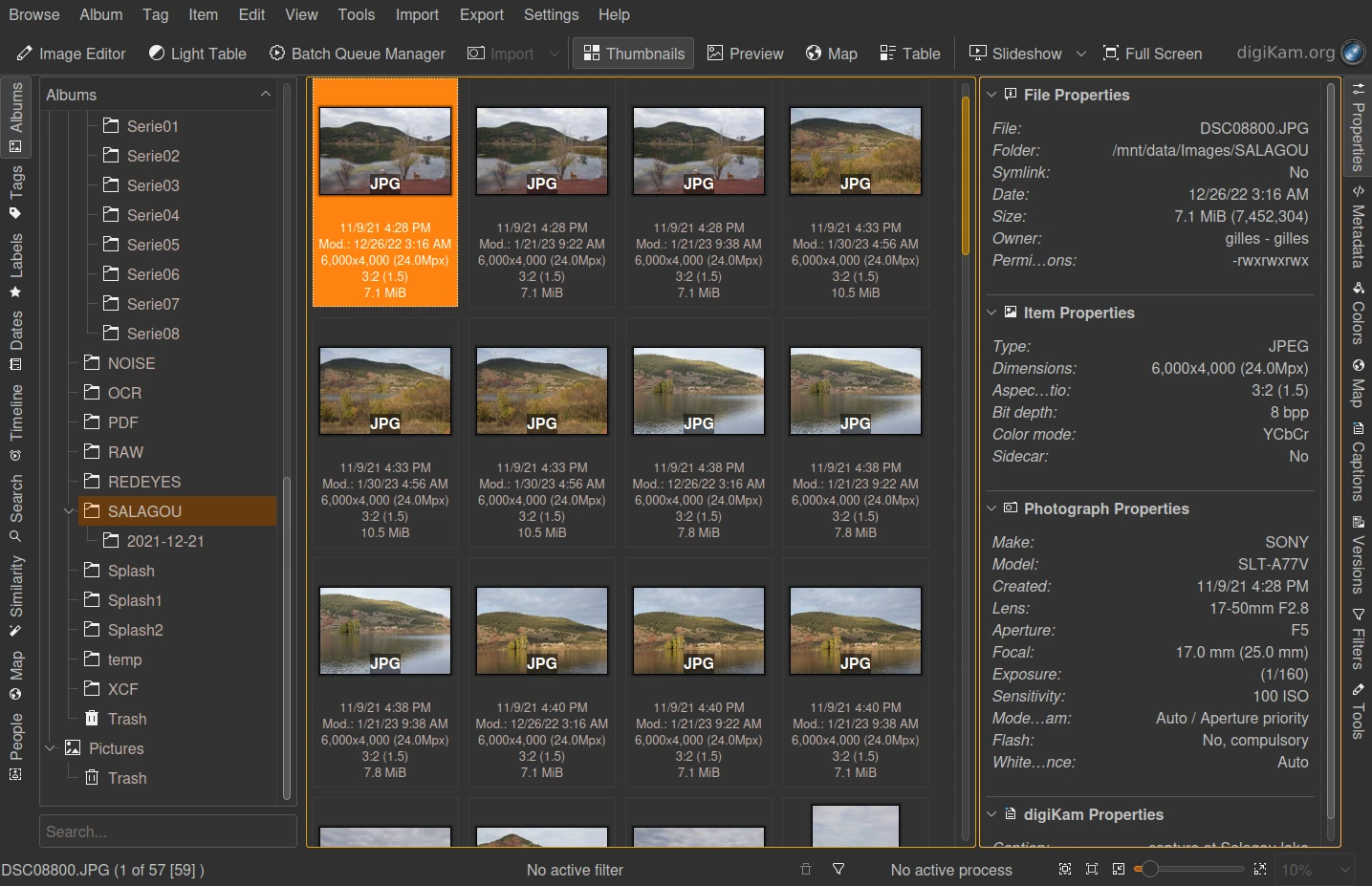Click the funnel filter icon in status bar

point(838,869)
